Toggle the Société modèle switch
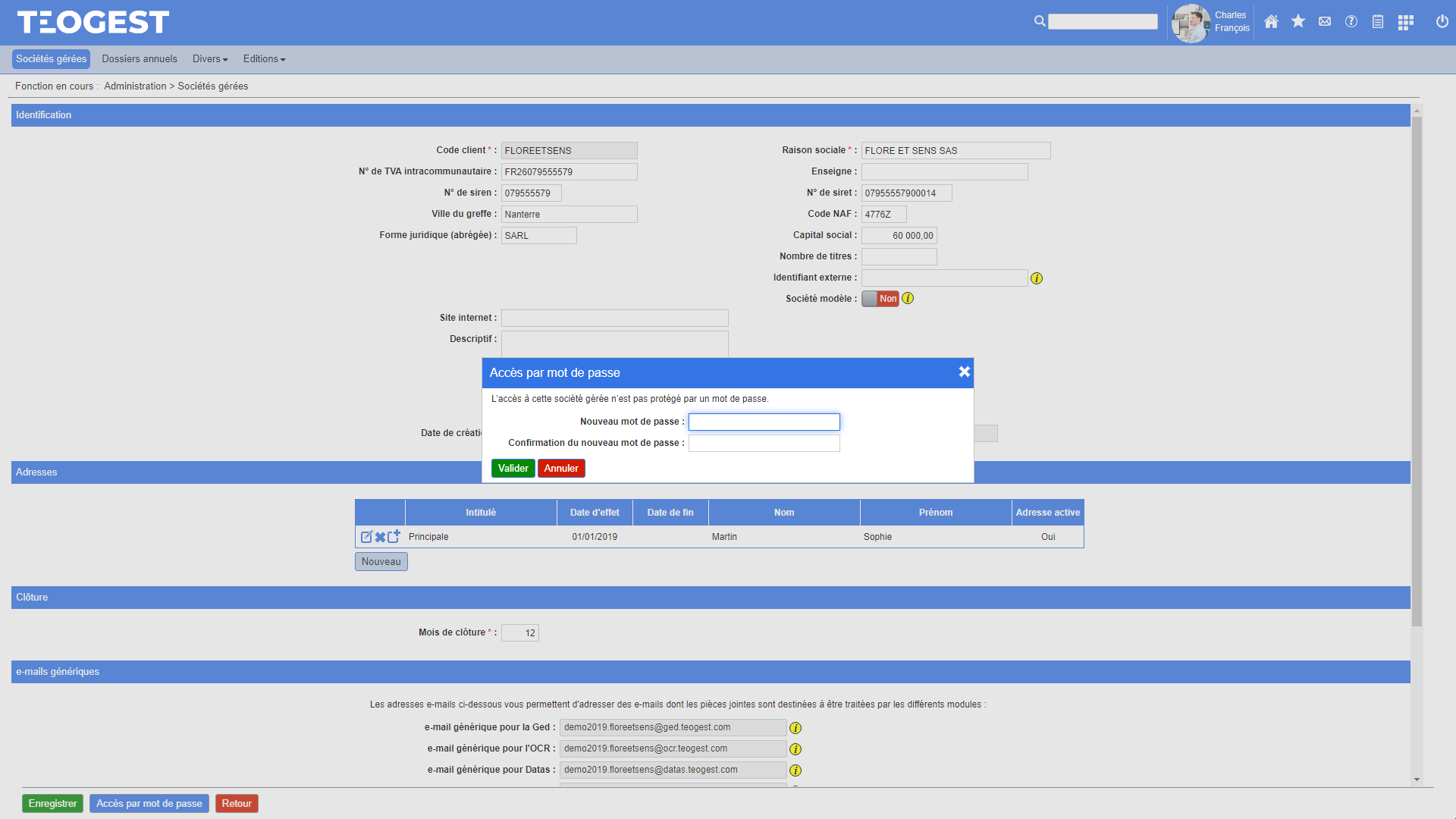Screen dimensions: 1456x819 click(x=880, y=299)
